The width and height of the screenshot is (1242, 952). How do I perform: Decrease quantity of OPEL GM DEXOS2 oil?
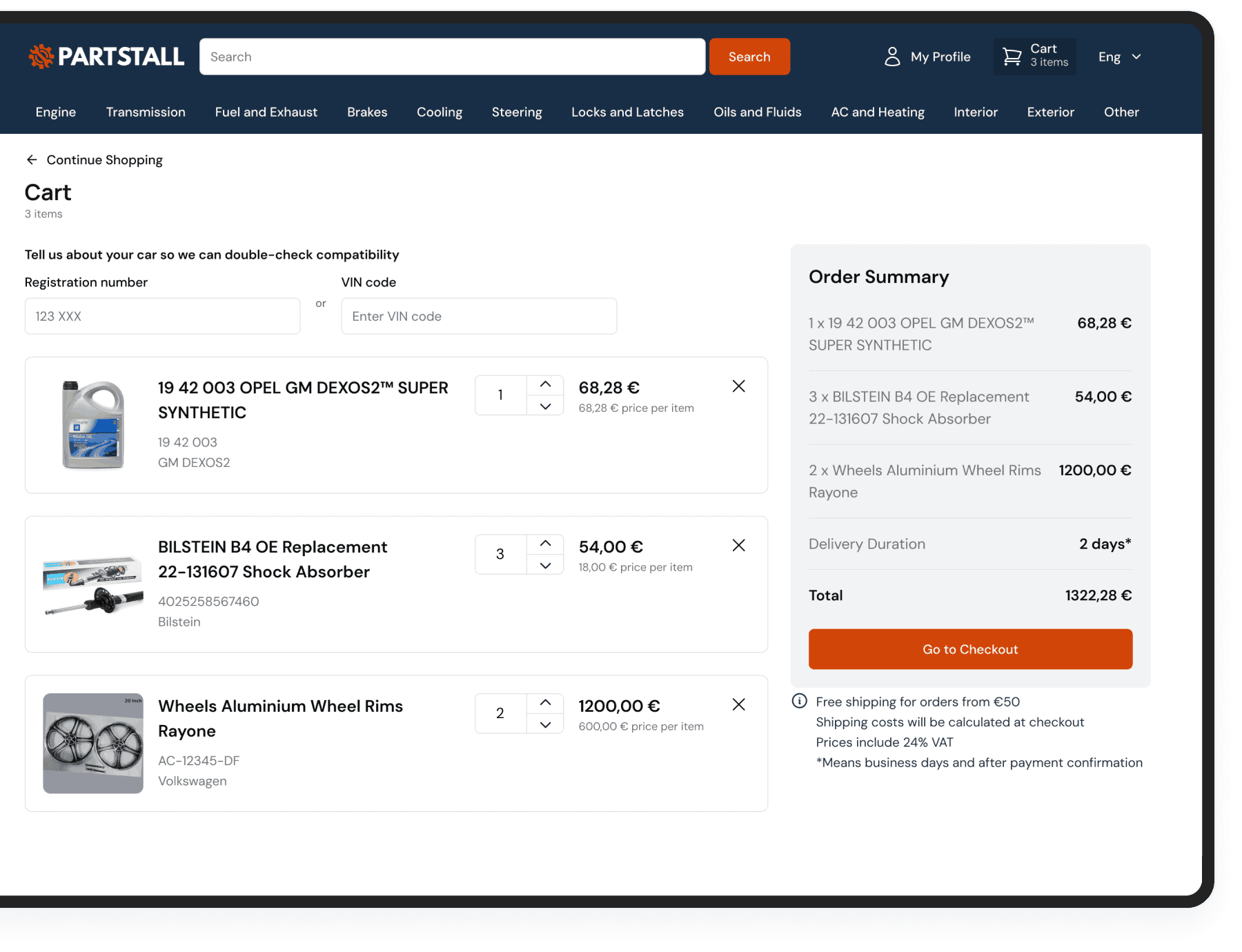pos(545,406)
